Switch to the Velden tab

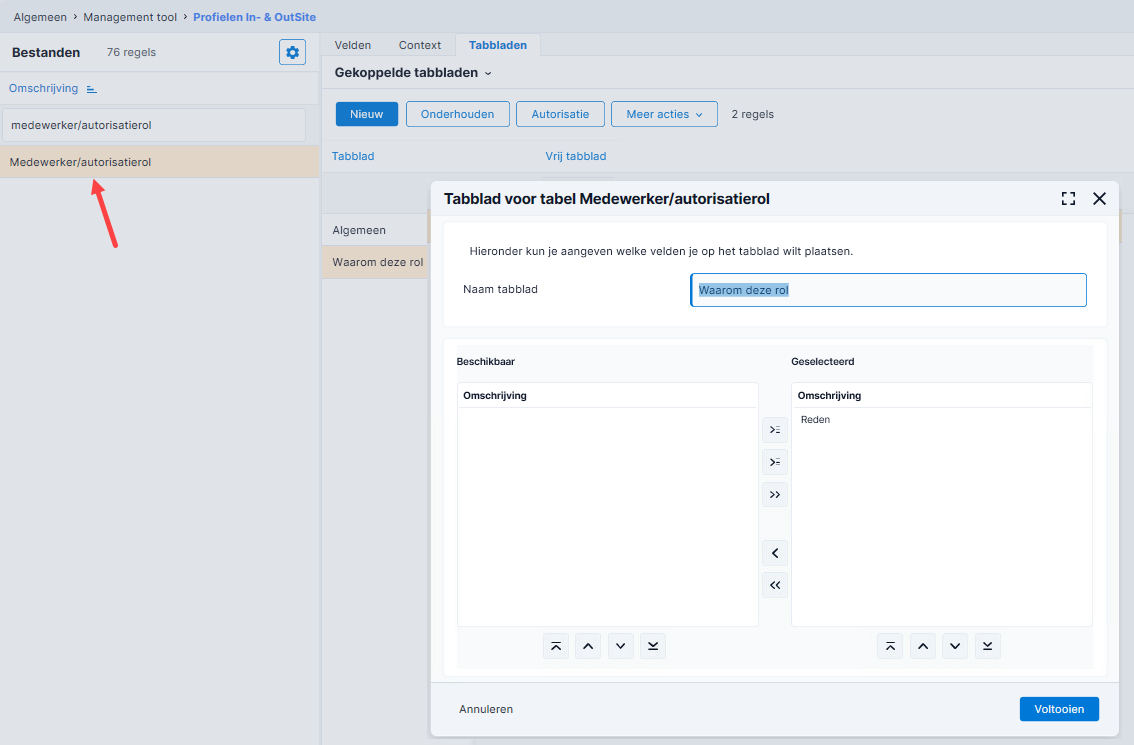click(x=353, y=45)
